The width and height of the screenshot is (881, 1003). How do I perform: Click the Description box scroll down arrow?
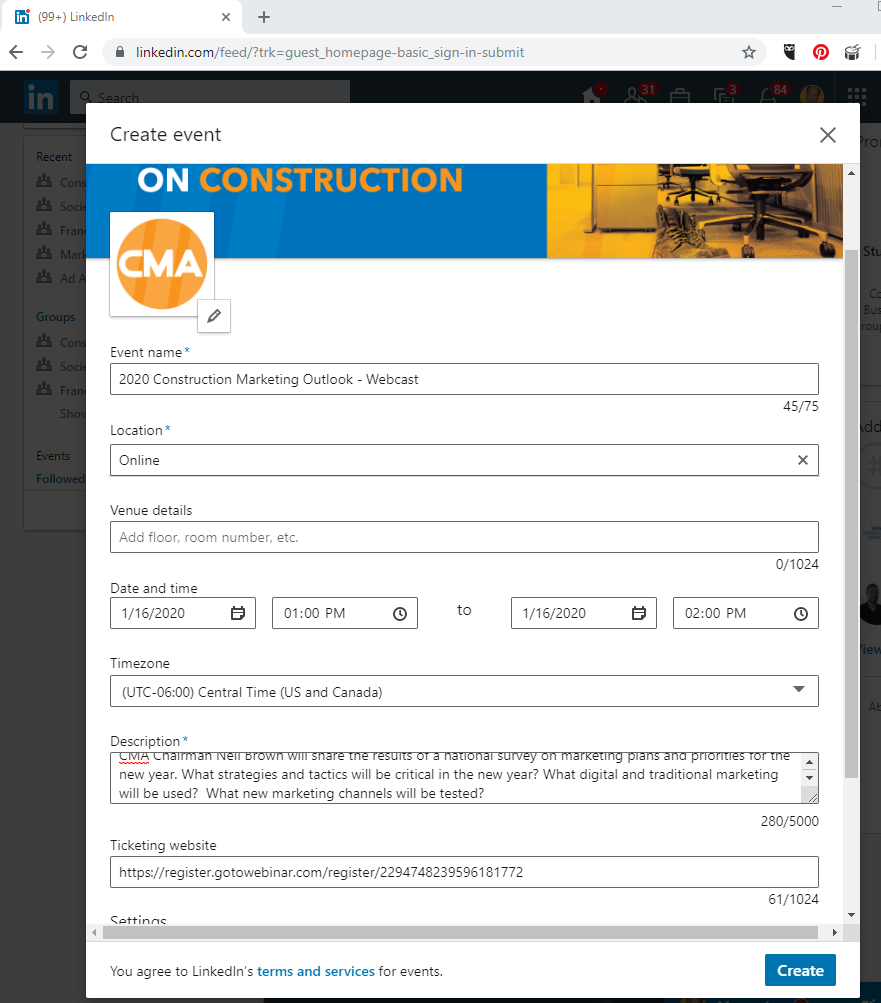pos(809,778)
